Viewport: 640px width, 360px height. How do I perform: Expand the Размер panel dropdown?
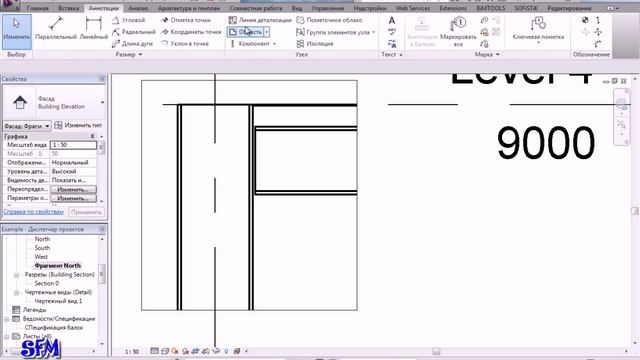click(140, 54)
